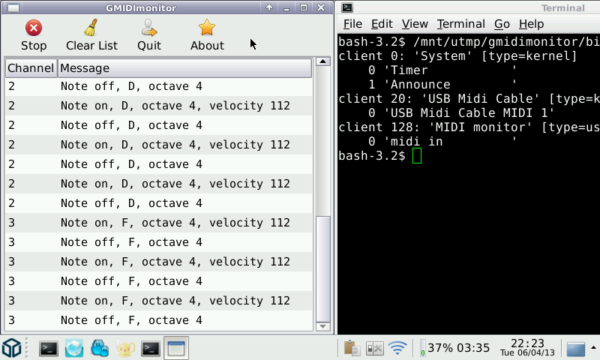This screenshot has height=360, width=600.
Task: Click the volume mixer tray icon
Action: (375, 348)
